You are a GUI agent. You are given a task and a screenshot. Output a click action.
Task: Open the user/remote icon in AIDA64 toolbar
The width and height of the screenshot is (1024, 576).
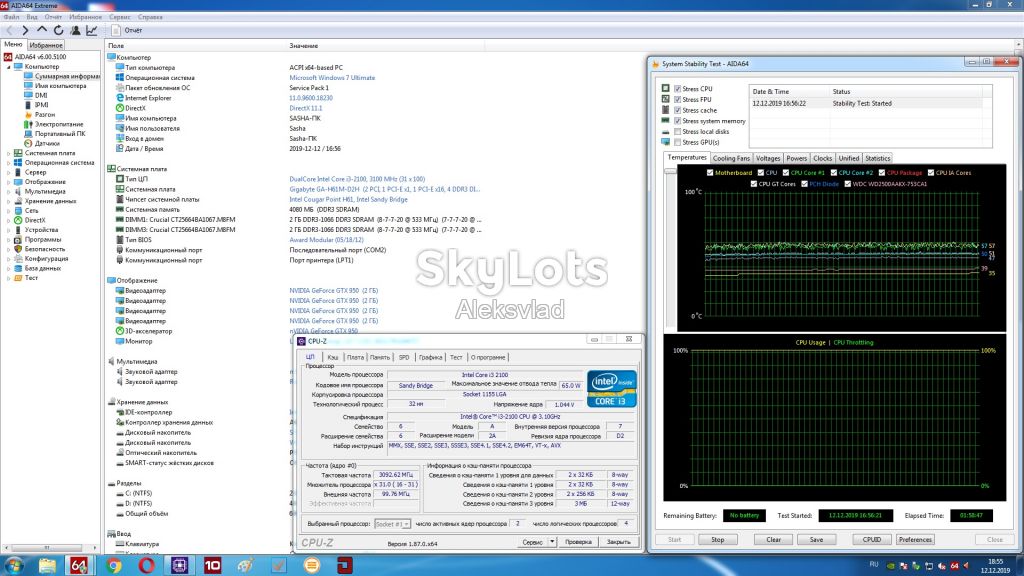(75, 30)
